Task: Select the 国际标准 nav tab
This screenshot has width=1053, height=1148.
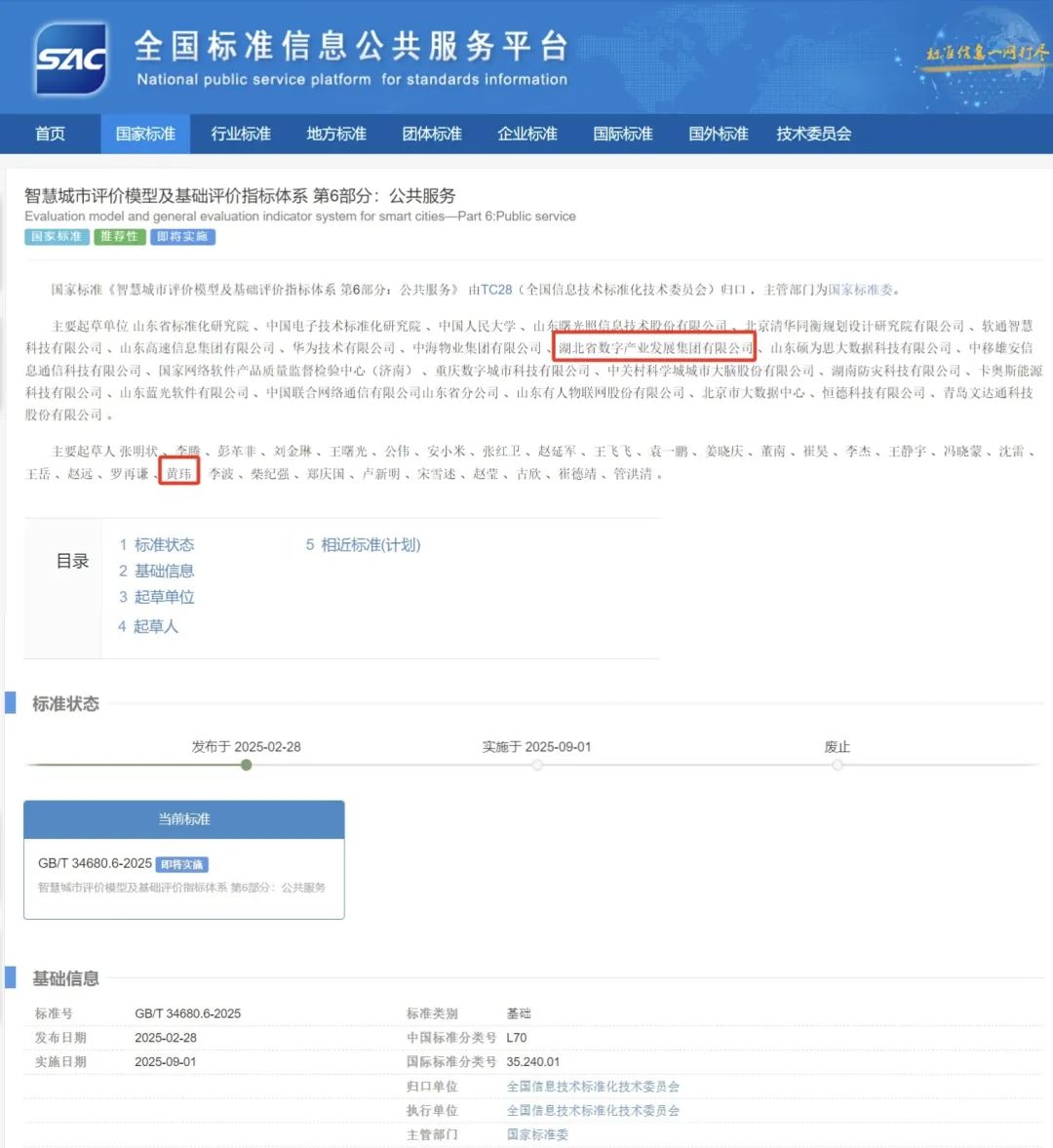Action: click(x=623, y=134)
